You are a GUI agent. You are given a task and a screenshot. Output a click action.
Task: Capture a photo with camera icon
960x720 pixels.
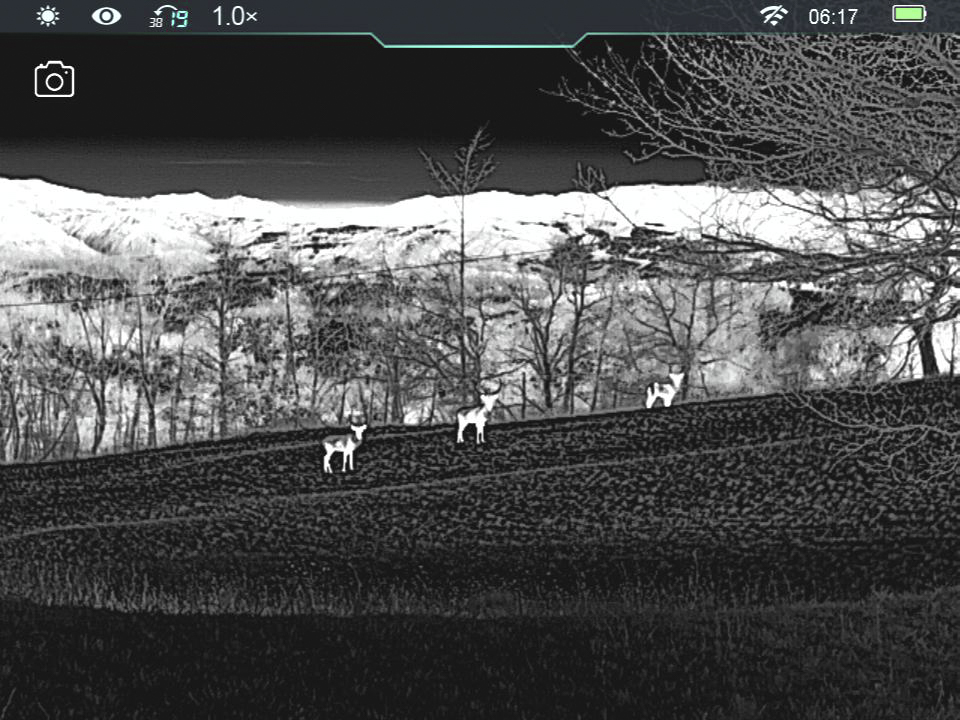(55, 80)
